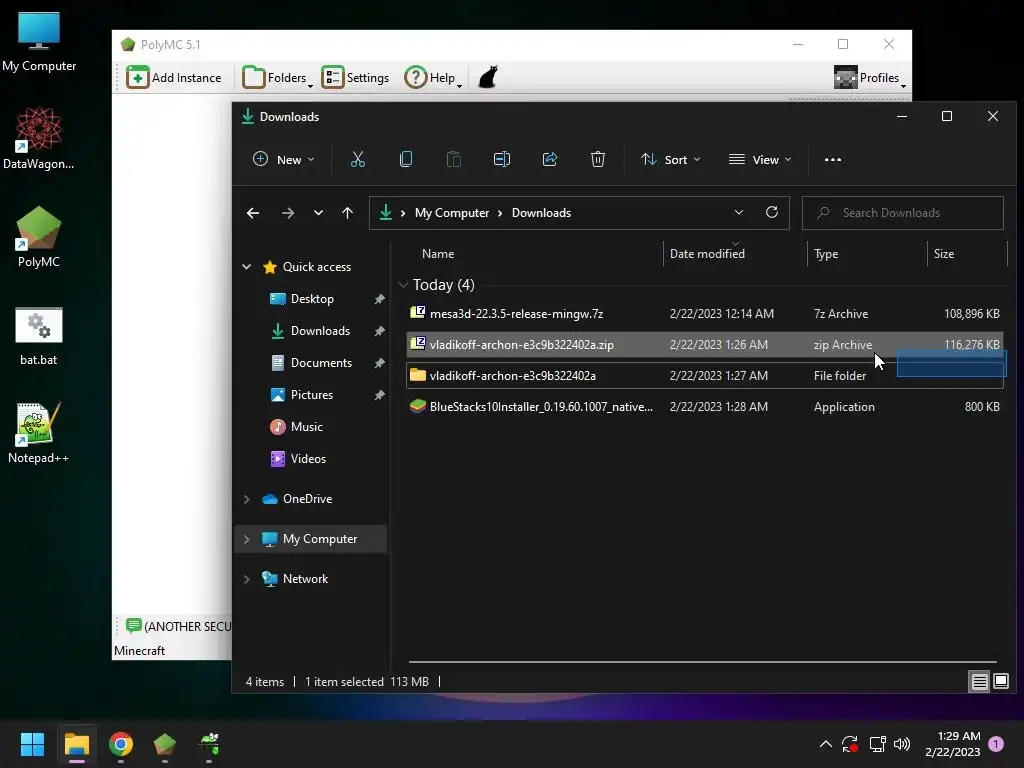The image size is (1024, 768).
Task: Collapse the Quick access tree node
Action: click(247, 266)
